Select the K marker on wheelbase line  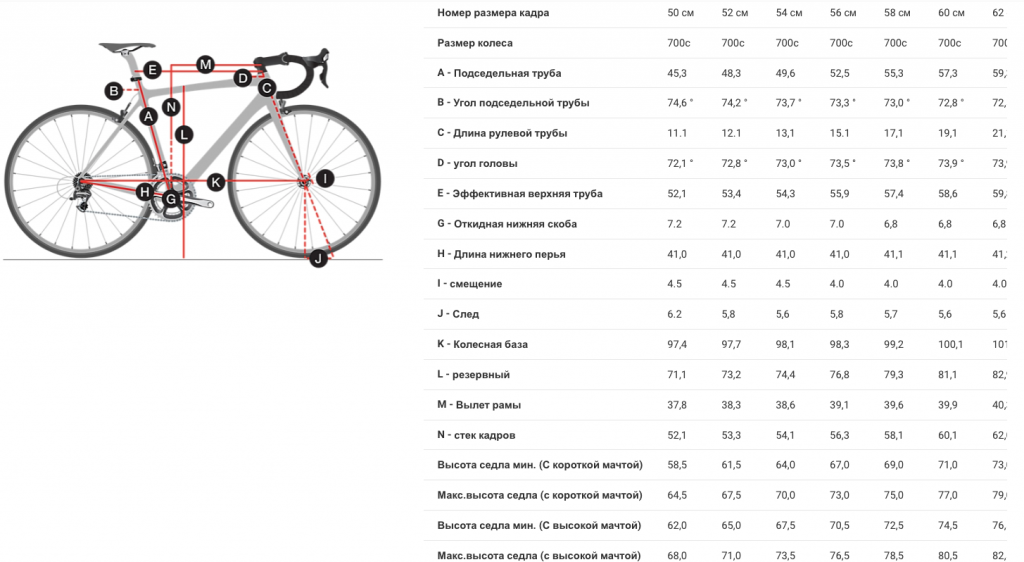coord(215,182)
